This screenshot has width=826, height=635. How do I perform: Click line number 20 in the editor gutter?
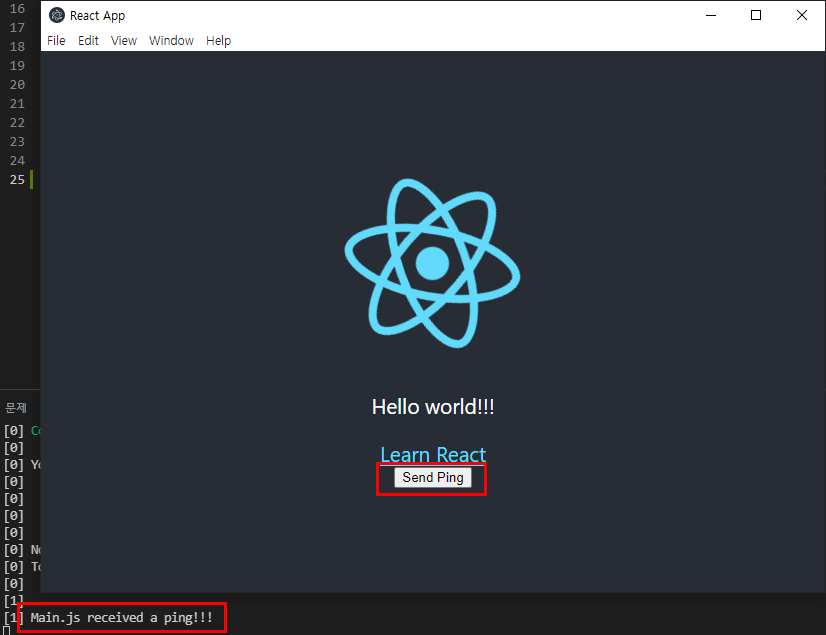pos(17,85)
